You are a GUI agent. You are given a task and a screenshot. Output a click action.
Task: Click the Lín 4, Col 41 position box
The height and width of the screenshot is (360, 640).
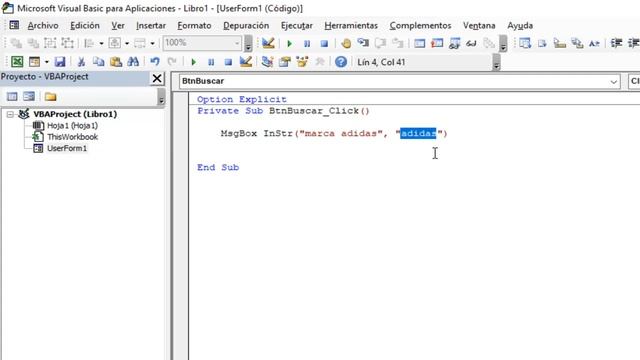[x=422, y=62]
